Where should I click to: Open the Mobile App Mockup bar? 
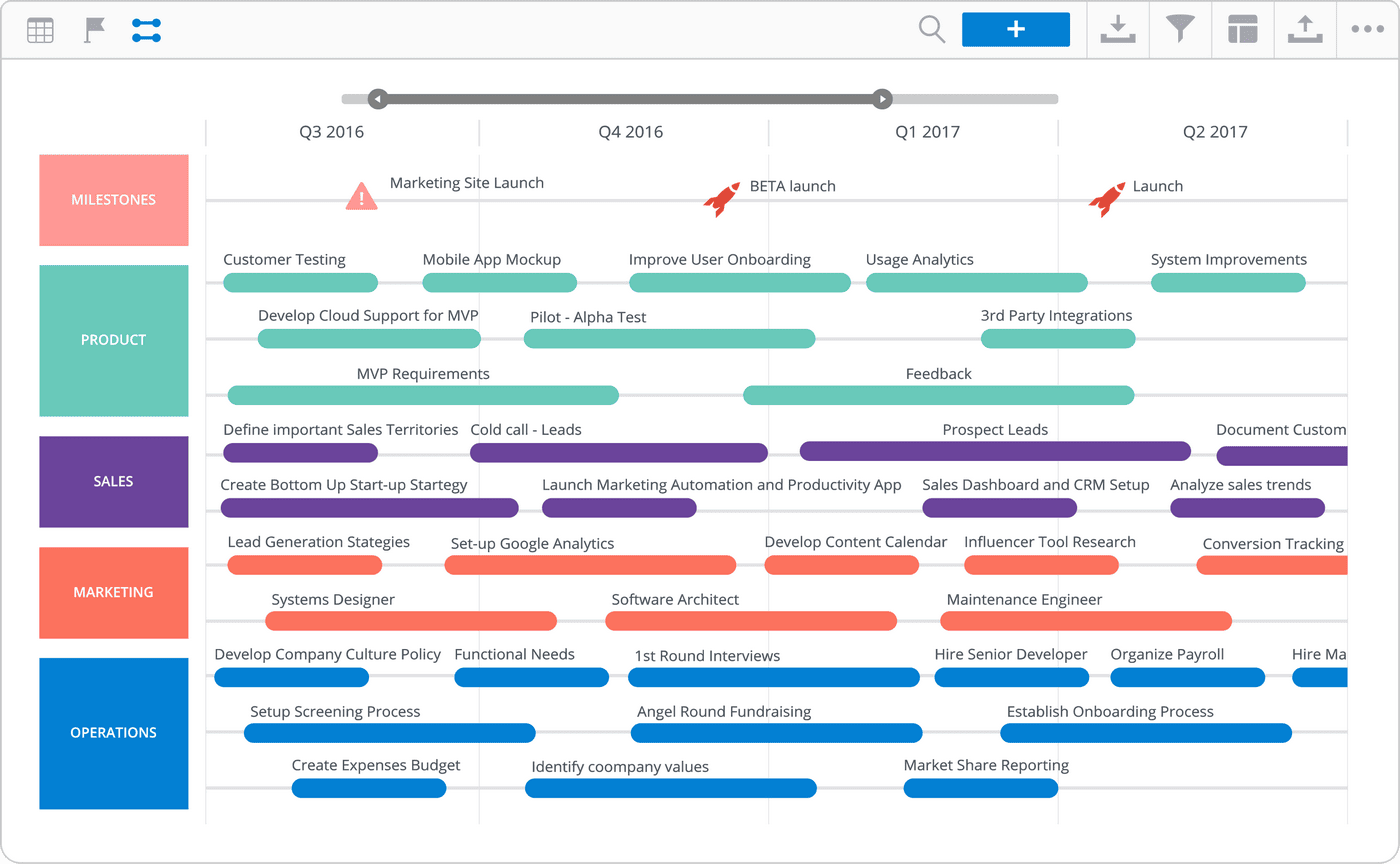500,283
